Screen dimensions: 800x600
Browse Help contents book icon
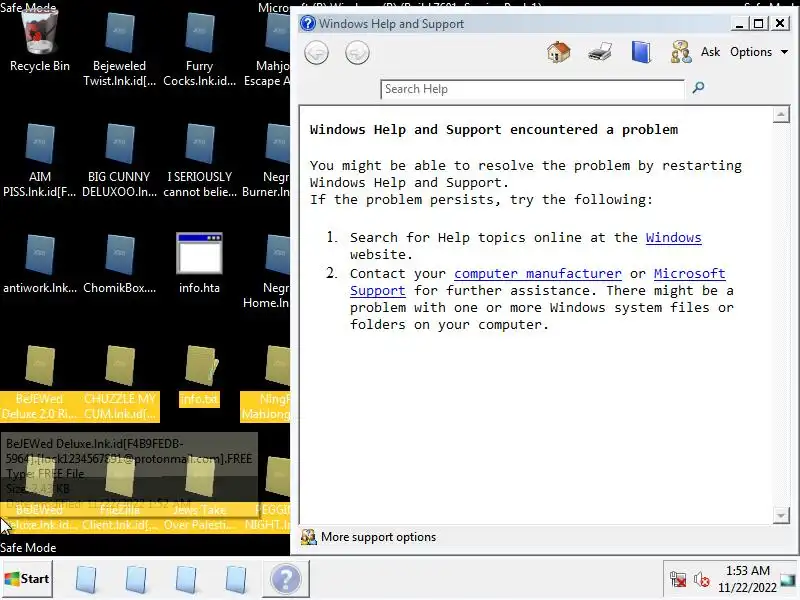pyautogui.click(x=641, y=52)
